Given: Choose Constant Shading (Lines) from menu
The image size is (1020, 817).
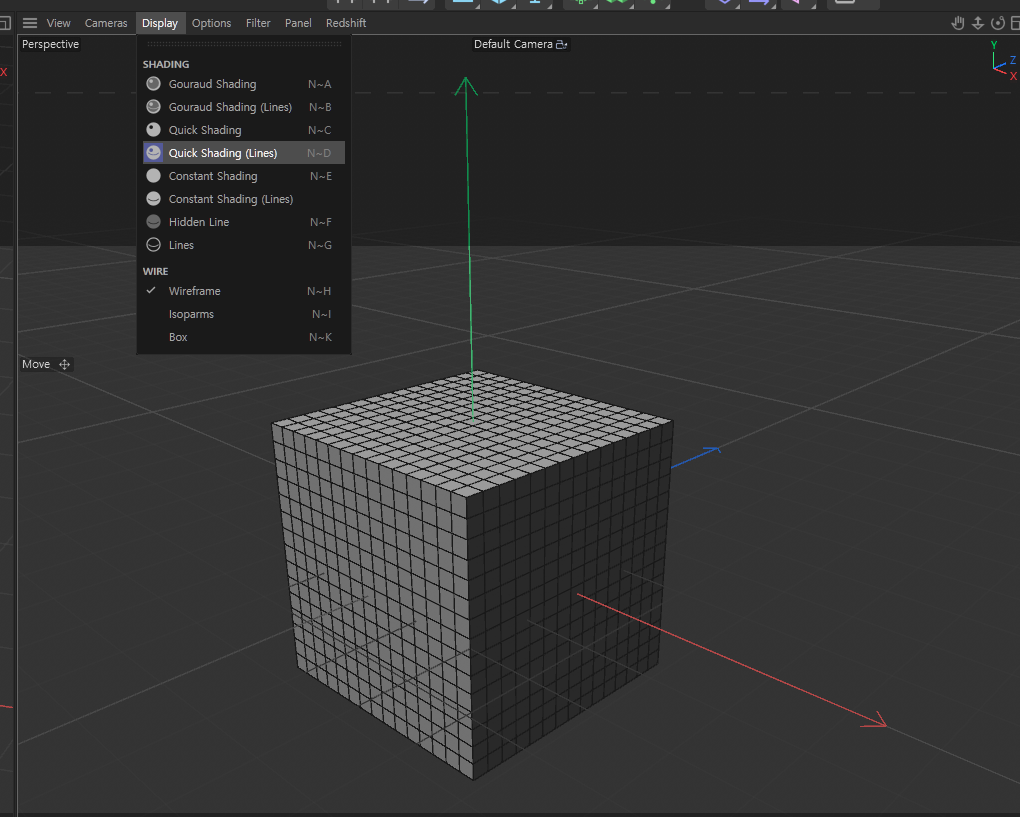Looking at the screenshot, I should tap(230, 199).
